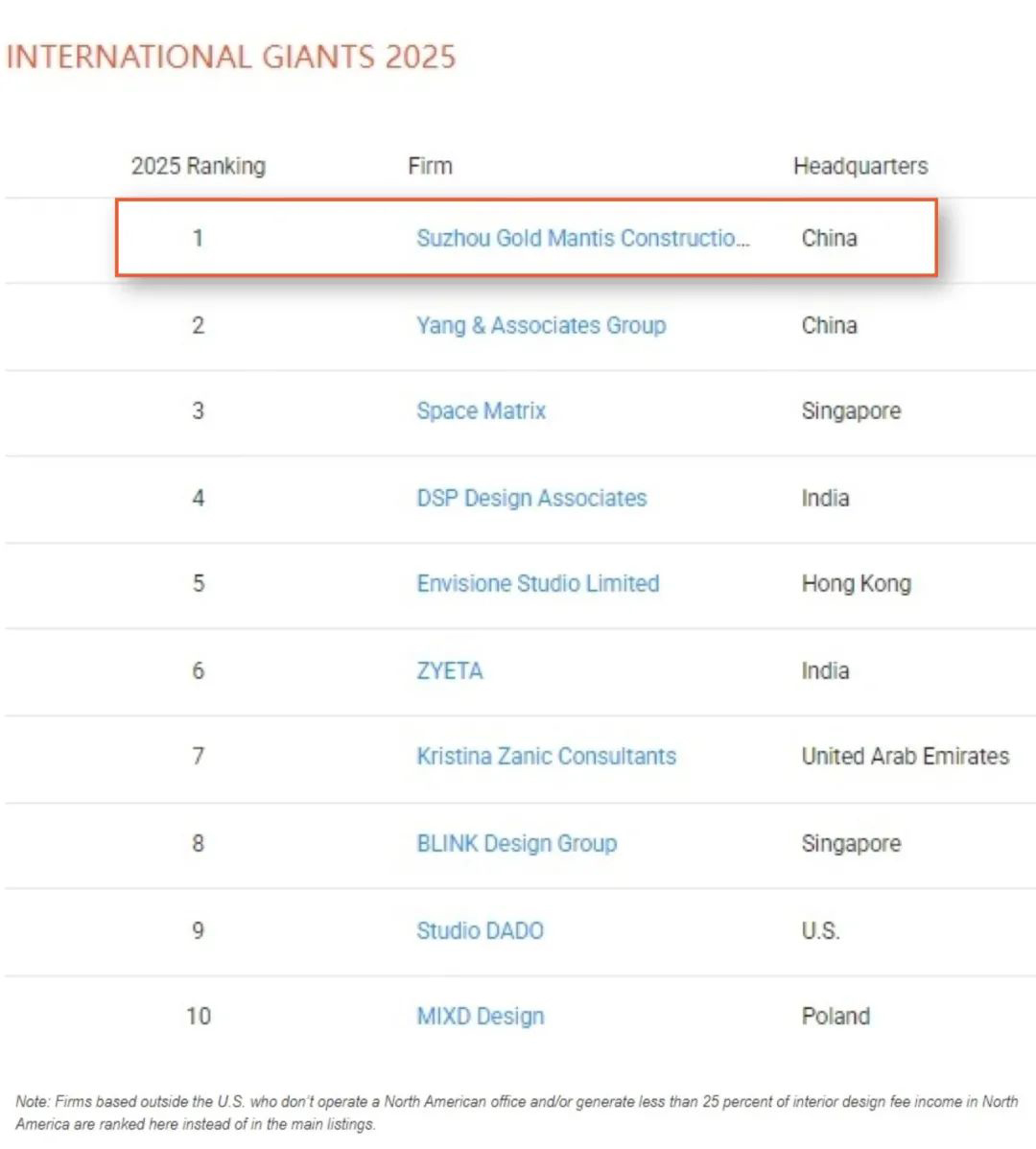Click the INTERNATIONAL GIANTS 2025 heading
The width and height of the screenshot is (1036, 1149).
point(230,57)
